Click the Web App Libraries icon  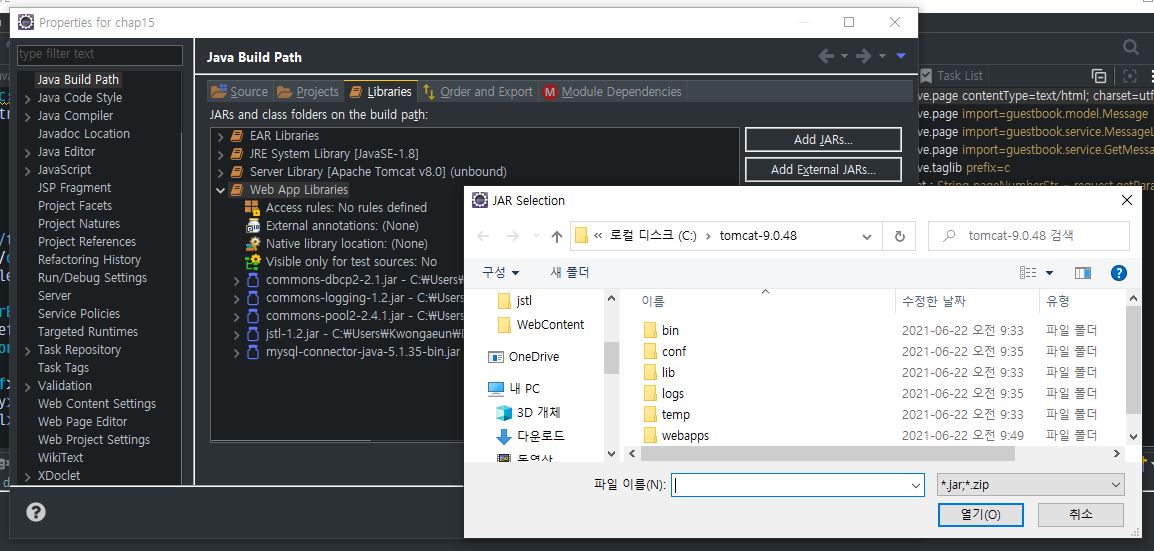click(x=236, y=190)
